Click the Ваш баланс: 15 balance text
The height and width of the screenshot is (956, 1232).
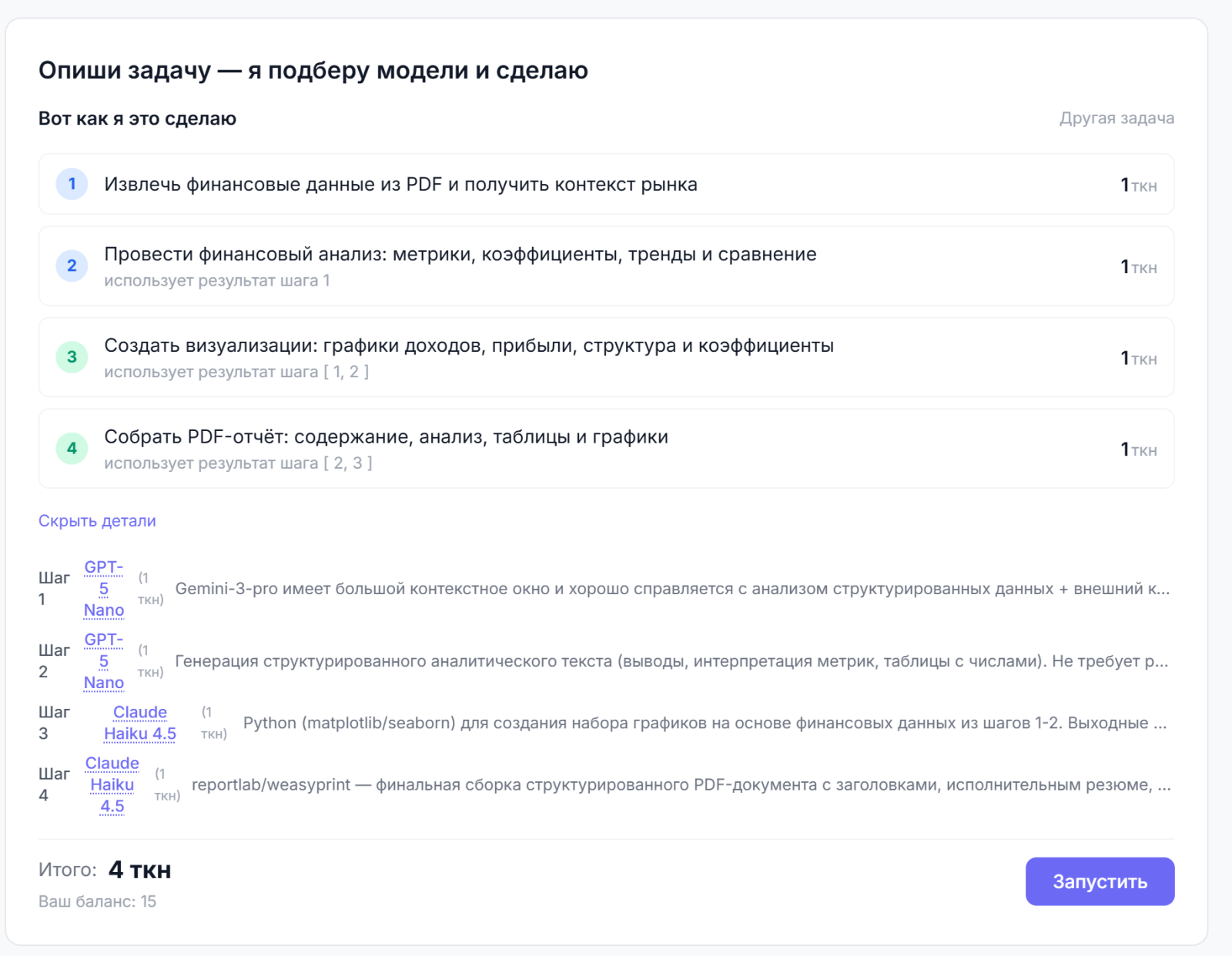point(97,901)
